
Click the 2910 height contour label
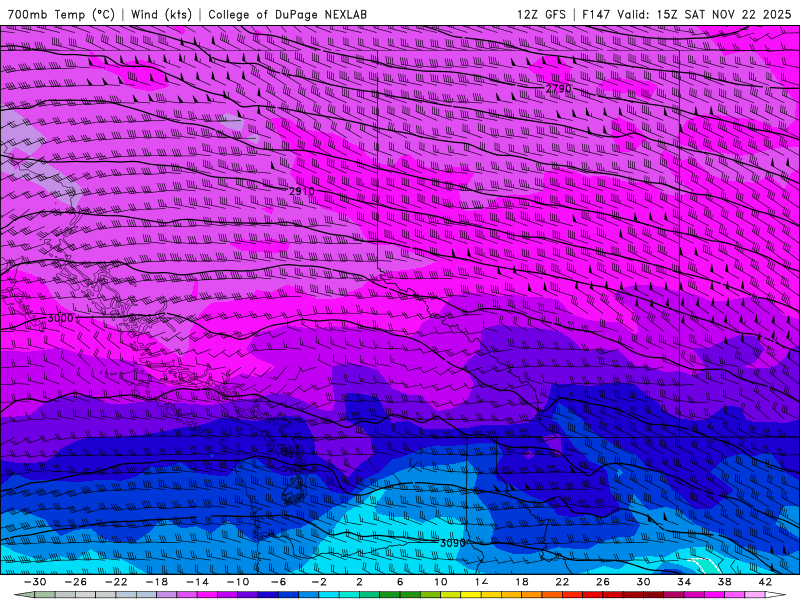point(302,191)
